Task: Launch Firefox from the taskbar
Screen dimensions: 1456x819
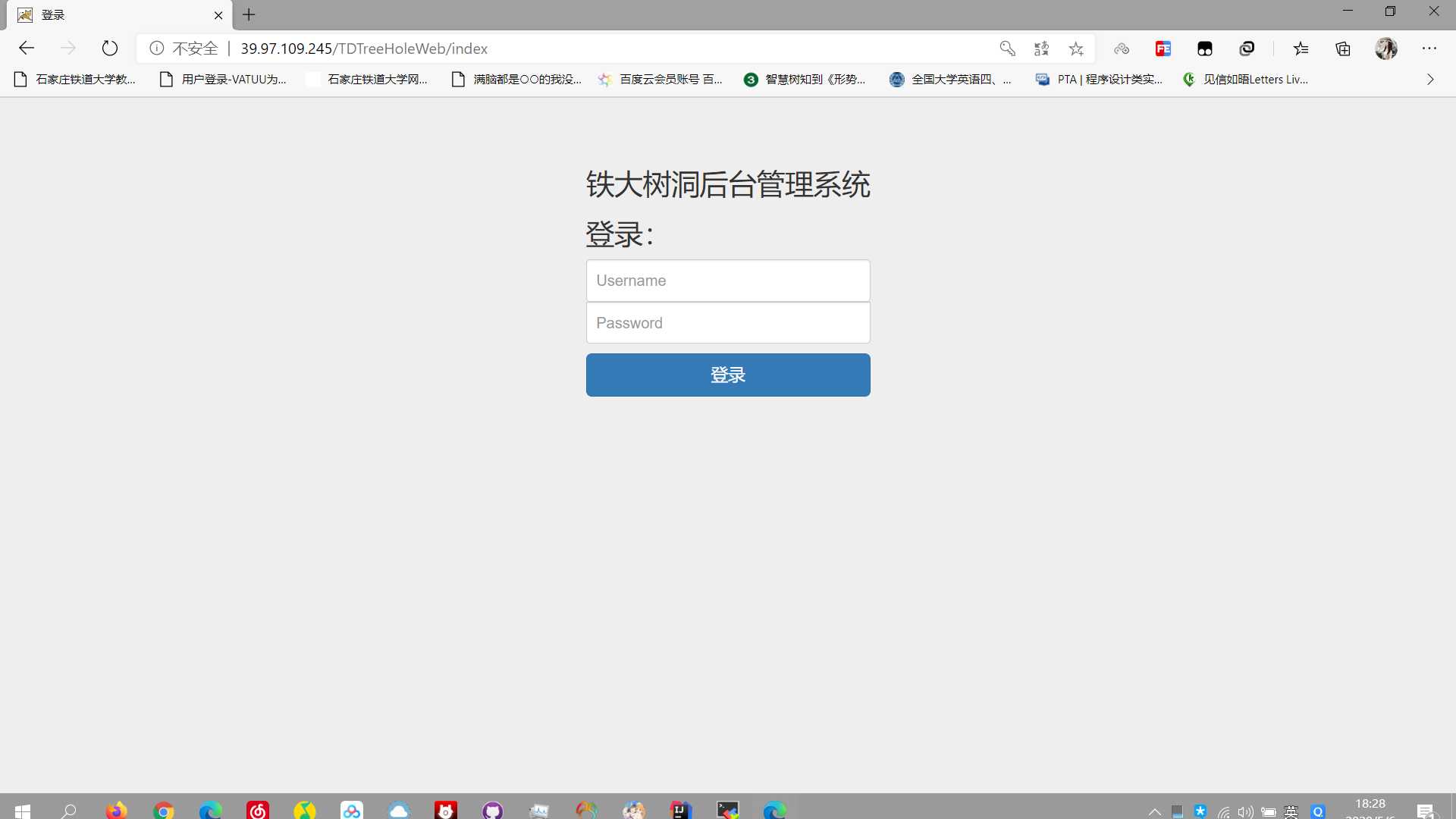Action: click(116, 811)
